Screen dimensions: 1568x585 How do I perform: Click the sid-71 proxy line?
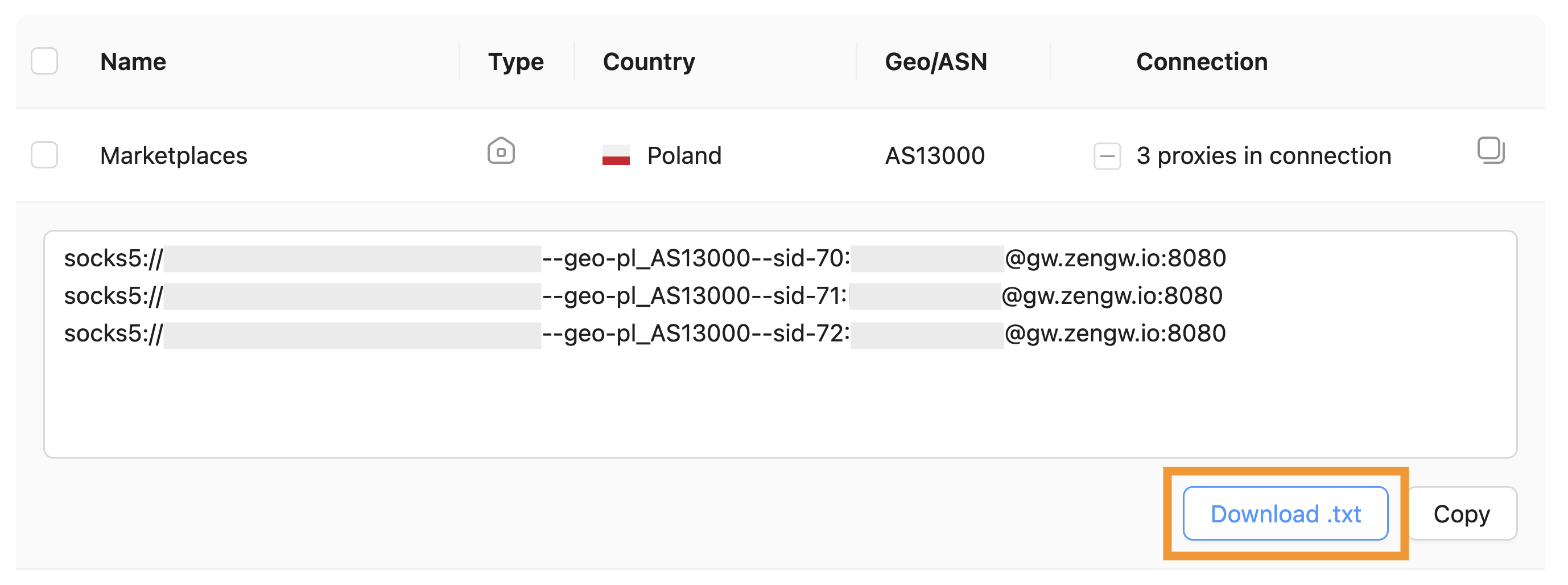[694, 296]
